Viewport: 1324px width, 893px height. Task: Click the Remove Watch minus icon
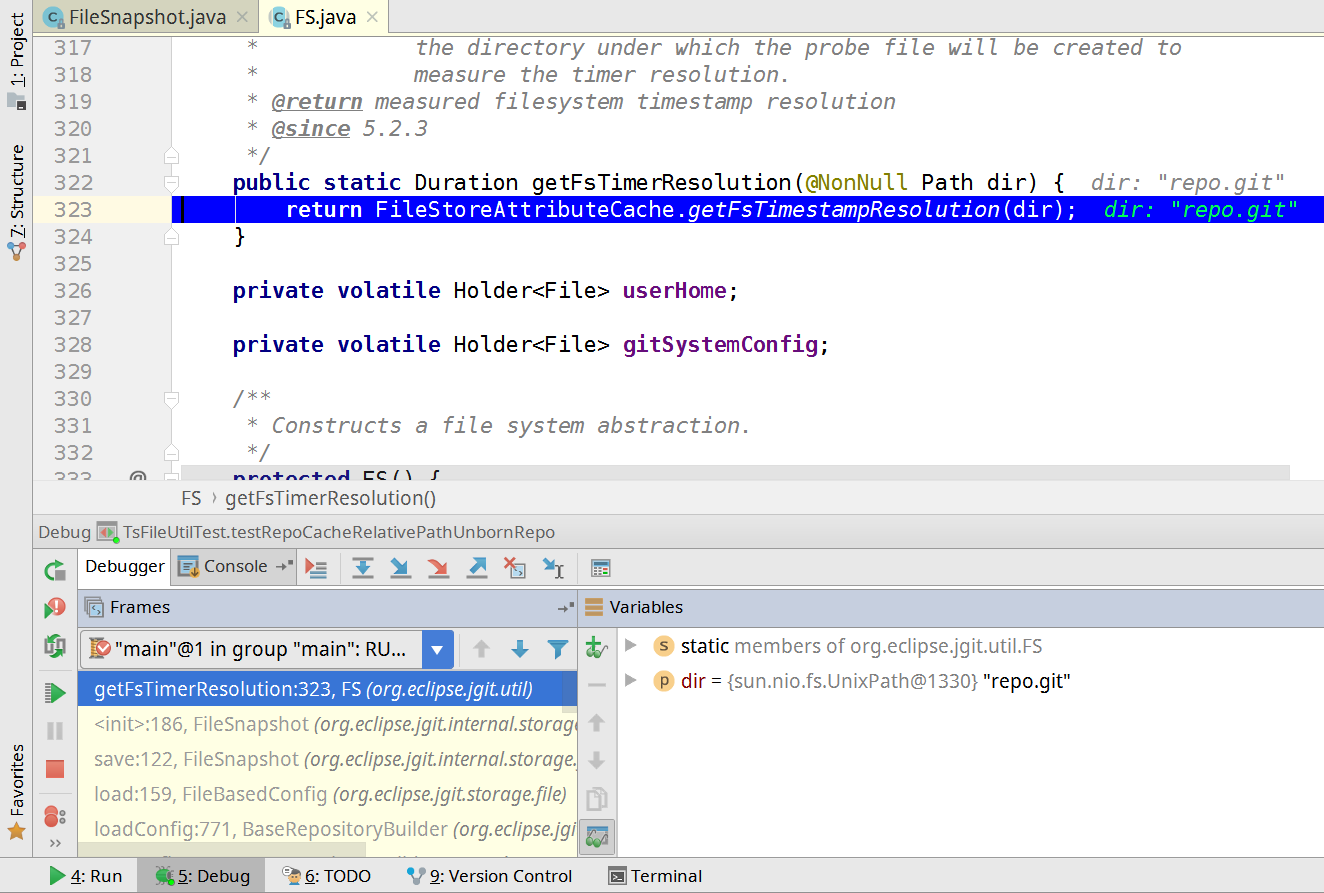(x=596, y=685)
